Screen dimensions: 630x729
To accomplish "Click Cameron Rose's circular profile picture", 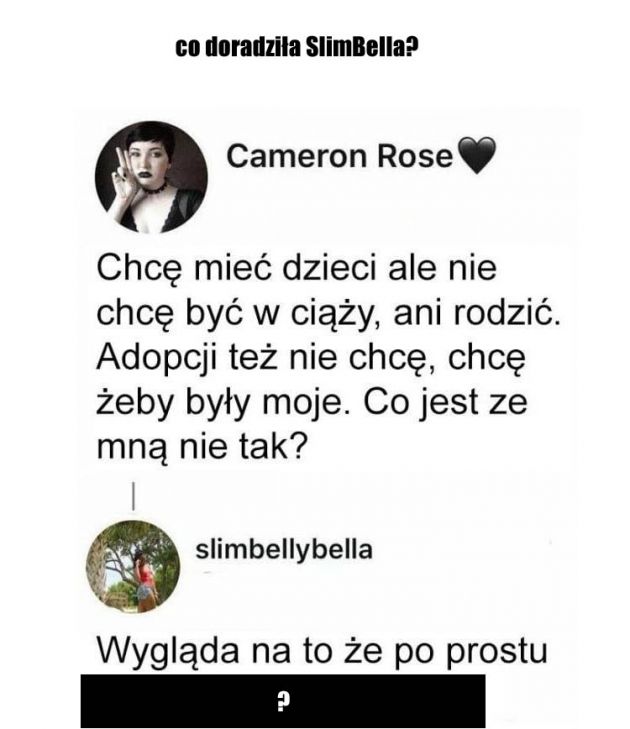I will 151,177.
